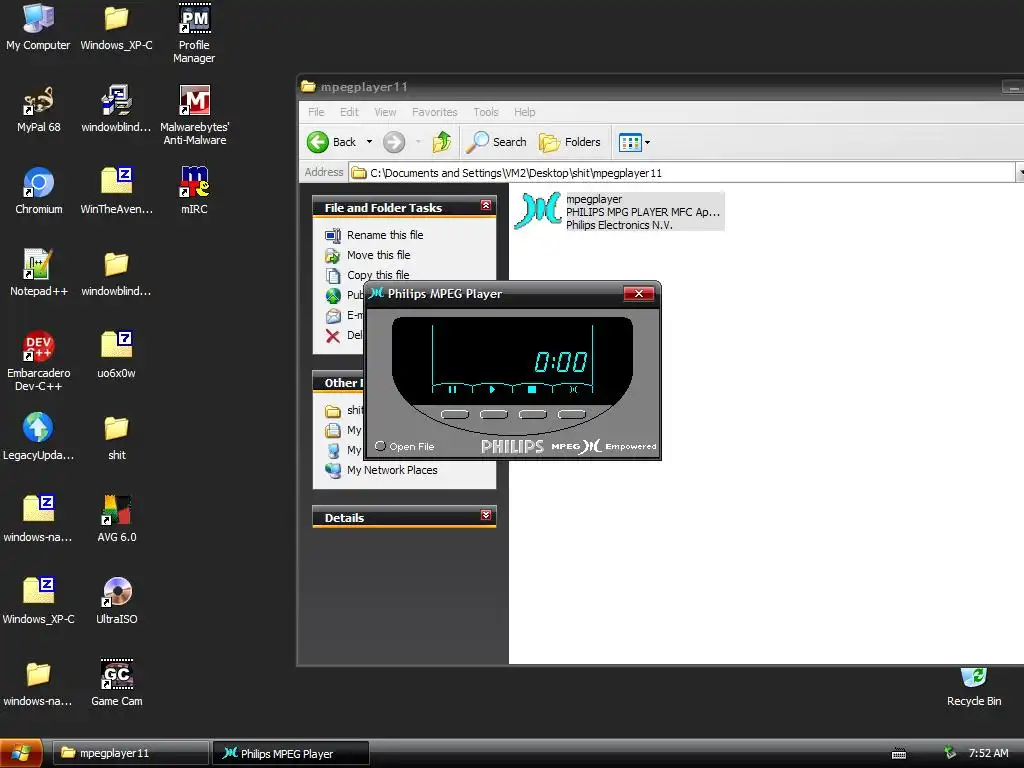Click the time display showing 0:00
This screenshot has width=1024, height=768.
pos(561,361)
